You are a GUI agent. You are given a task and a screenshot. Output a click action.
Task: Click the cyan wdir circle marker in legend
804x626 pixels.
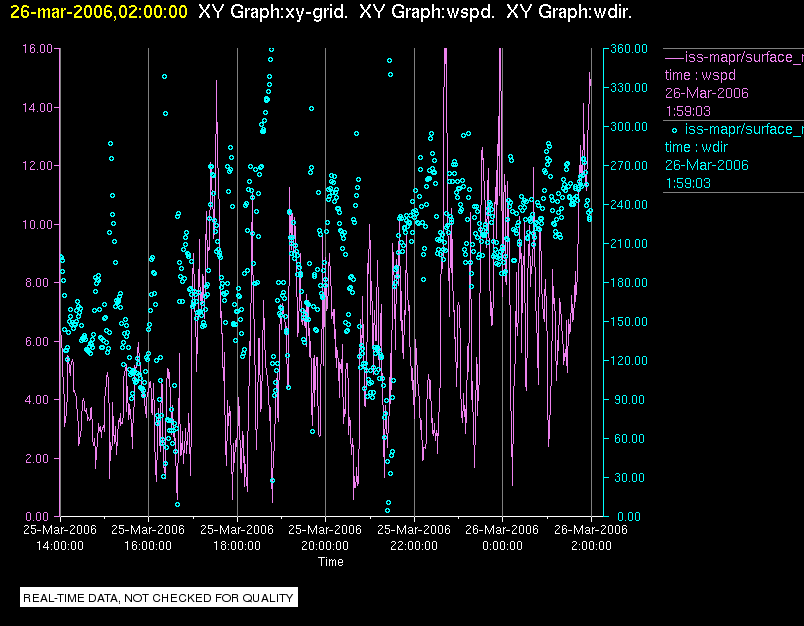tap(674, 129)
